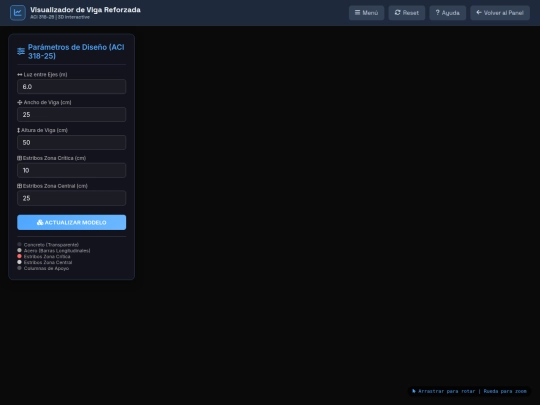
Task: Click the Rueda para zoom hint text
Action: click(505, 391)
